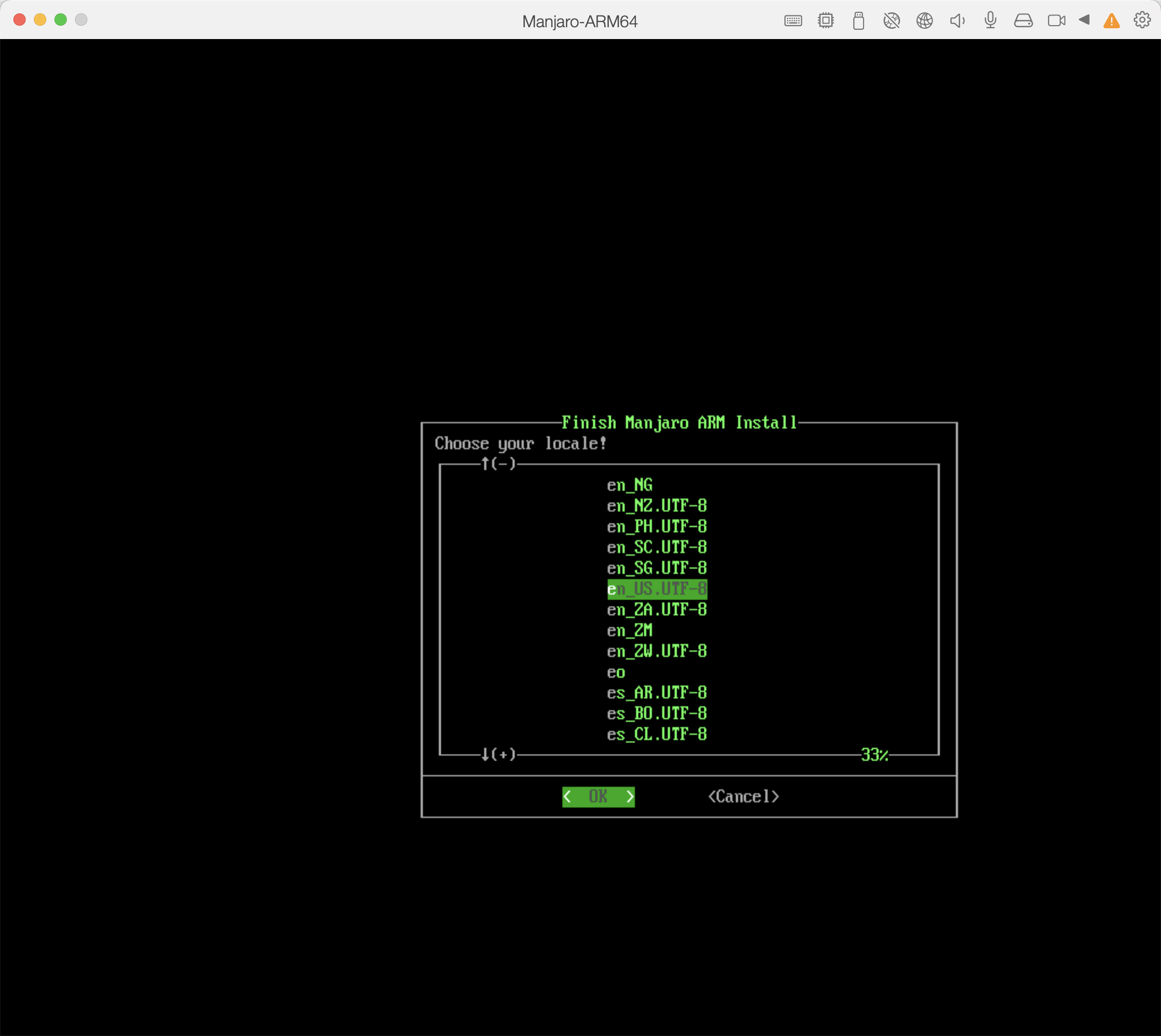The image size is (1161, 1036).
Task: Select the en_SG.UTF-8 locale
Action: (657, 568)
